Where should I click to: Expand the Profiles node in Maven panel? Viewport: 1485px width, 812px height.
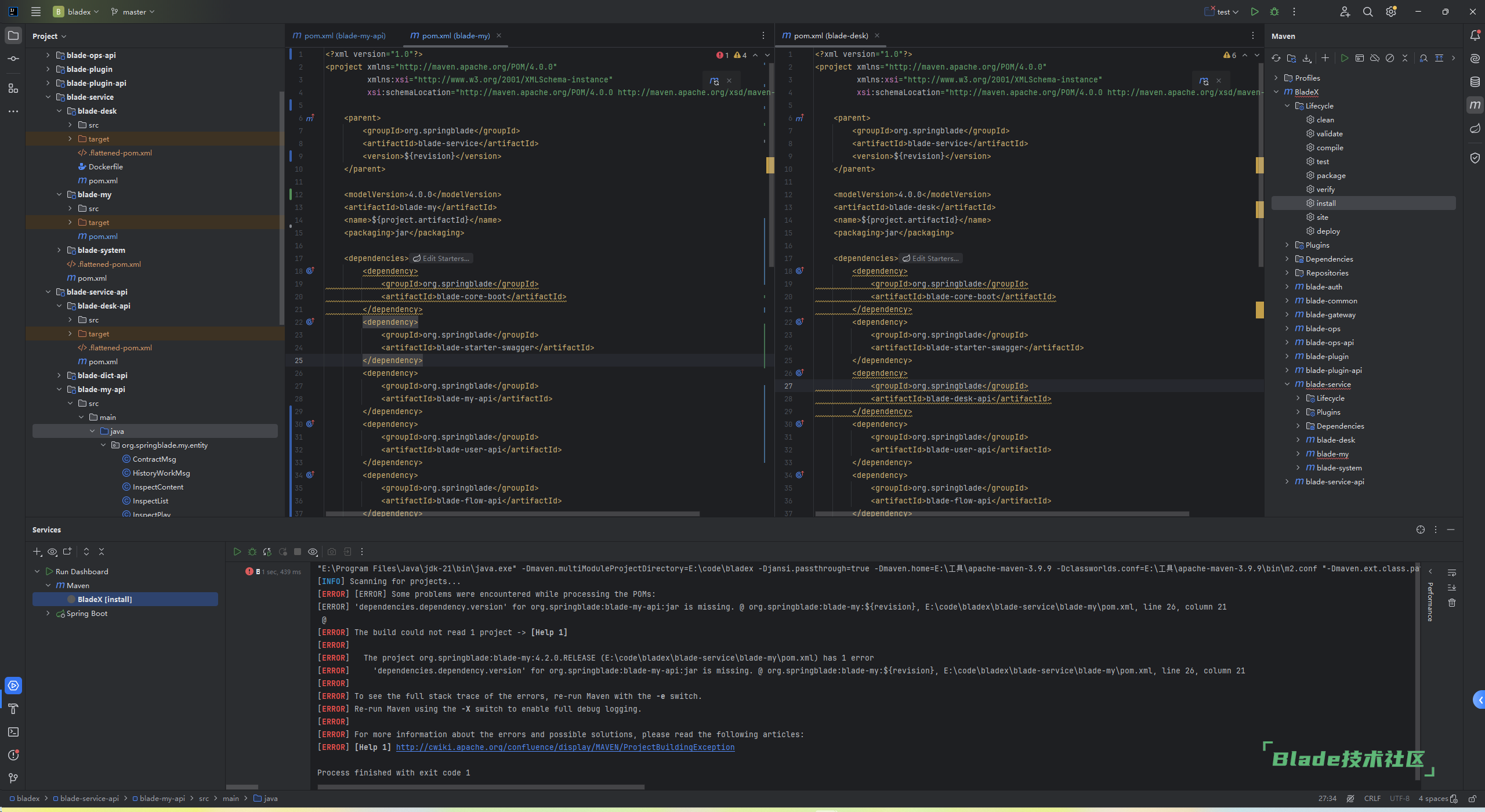[1276, 78]
